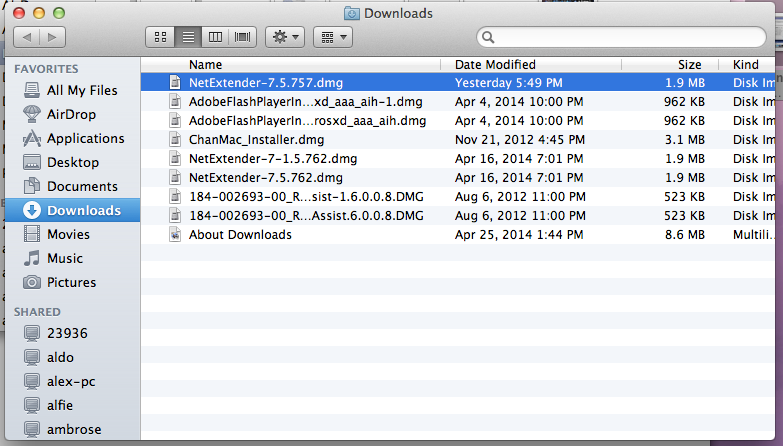
Task: Select 184-002693-00_R...sist-1.6.0.0.8.DMG file
Action: [x=458, y=197]
